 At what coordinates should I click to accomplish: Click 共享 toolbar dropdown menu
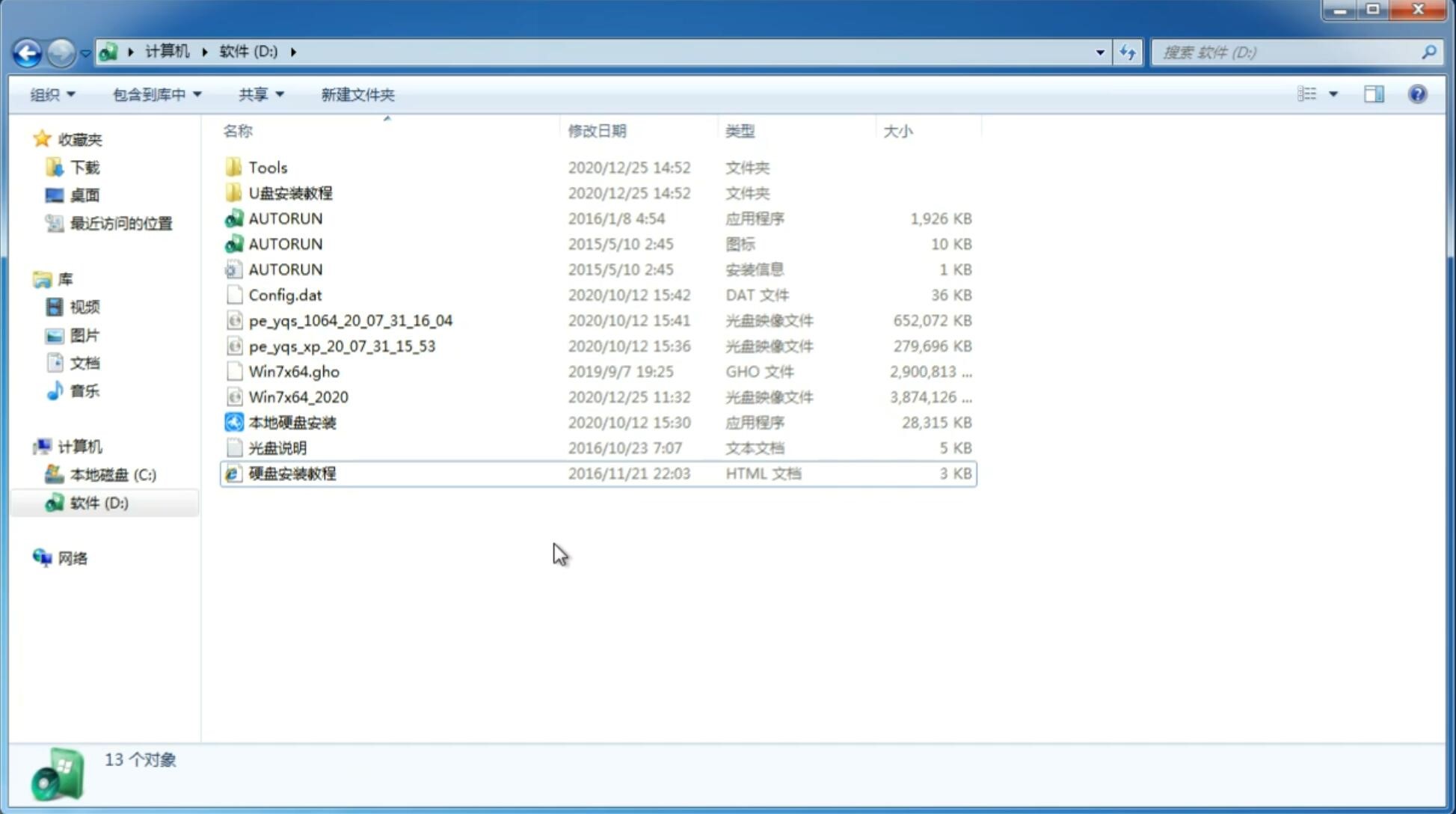260,94
